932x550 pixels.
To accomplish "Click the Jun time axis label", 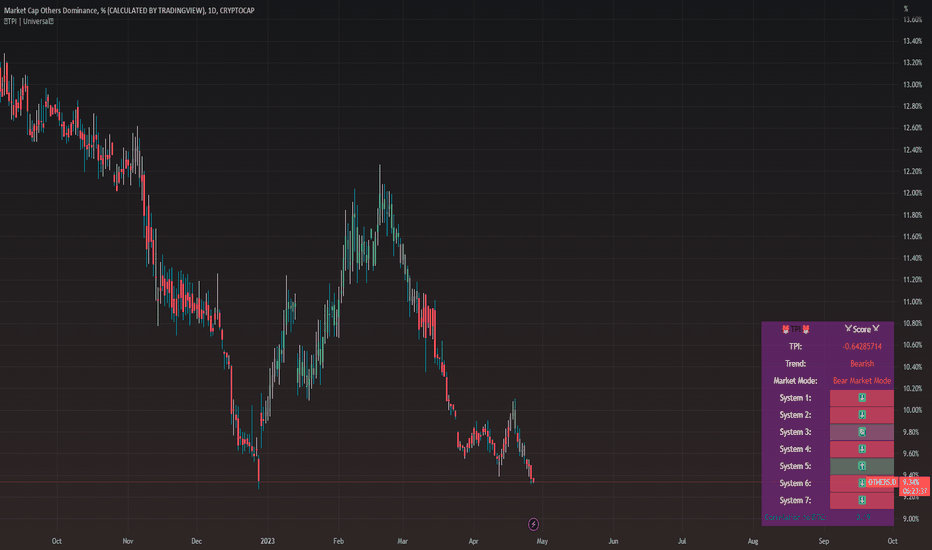I will point(613,541).
